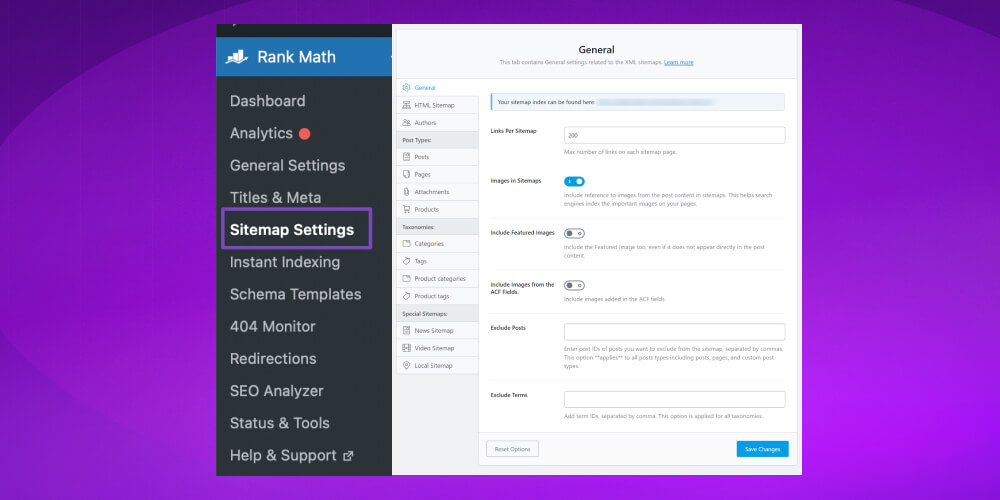Select the Categories taxonomy tab

437,244
